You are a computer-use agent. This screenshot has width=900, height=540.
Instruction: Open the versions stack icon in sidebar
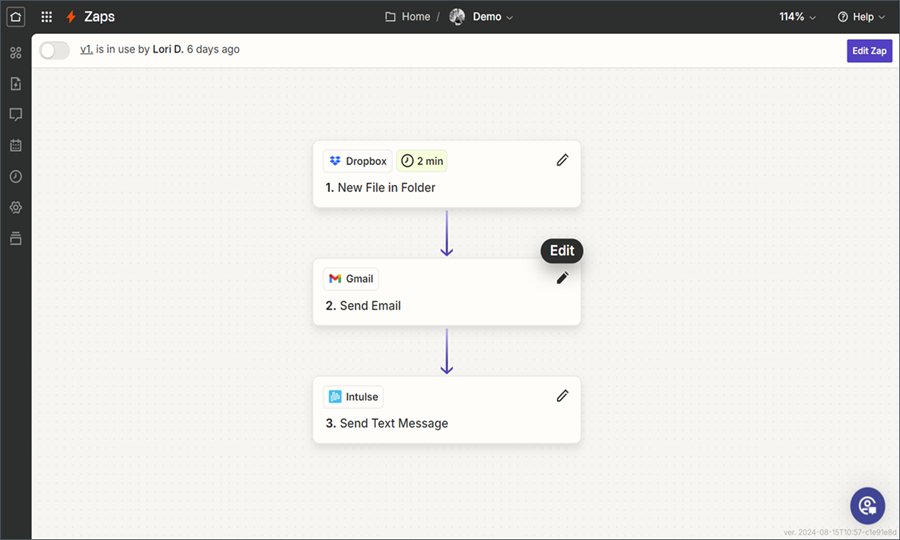[15, 239]
